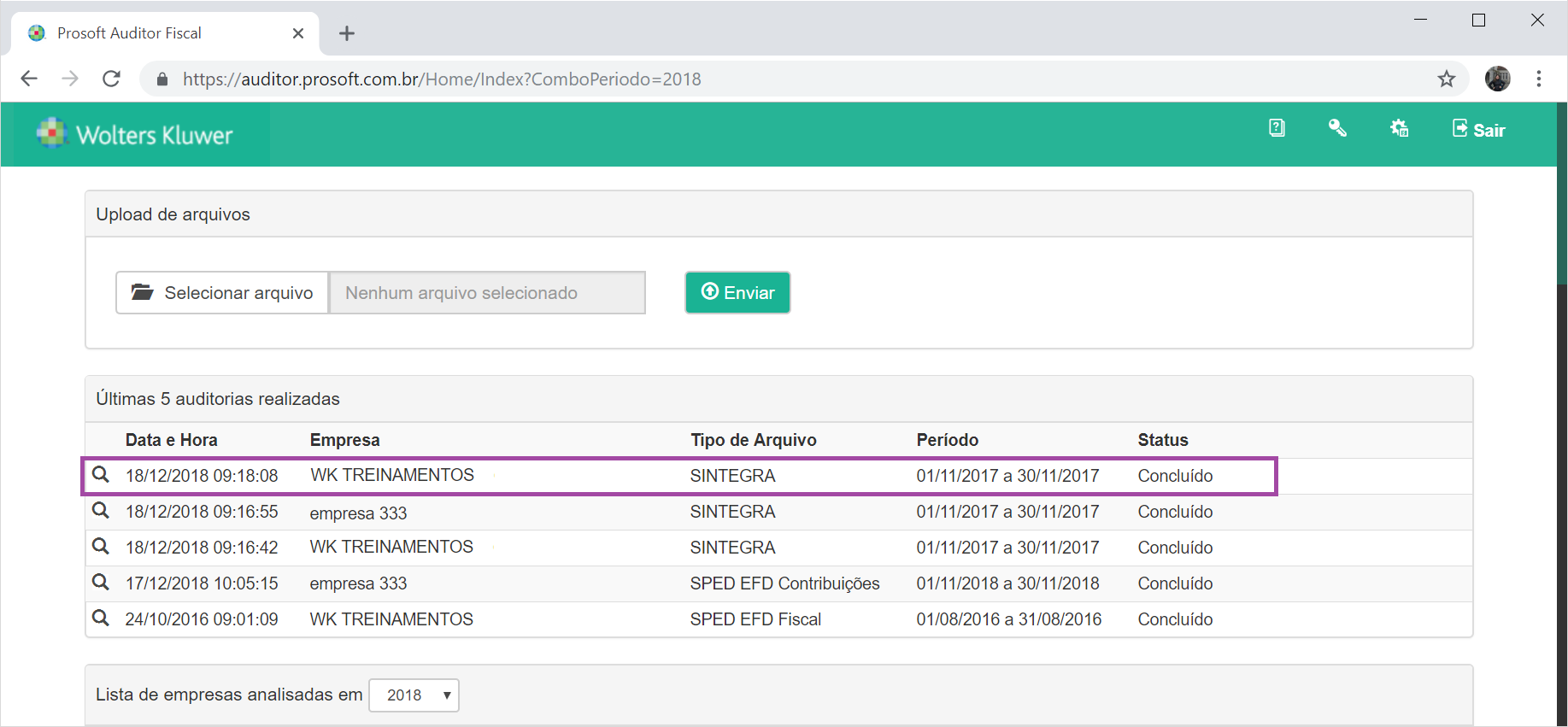Click the Enviar upload button

pyautogui.click(x=737, y=292)
